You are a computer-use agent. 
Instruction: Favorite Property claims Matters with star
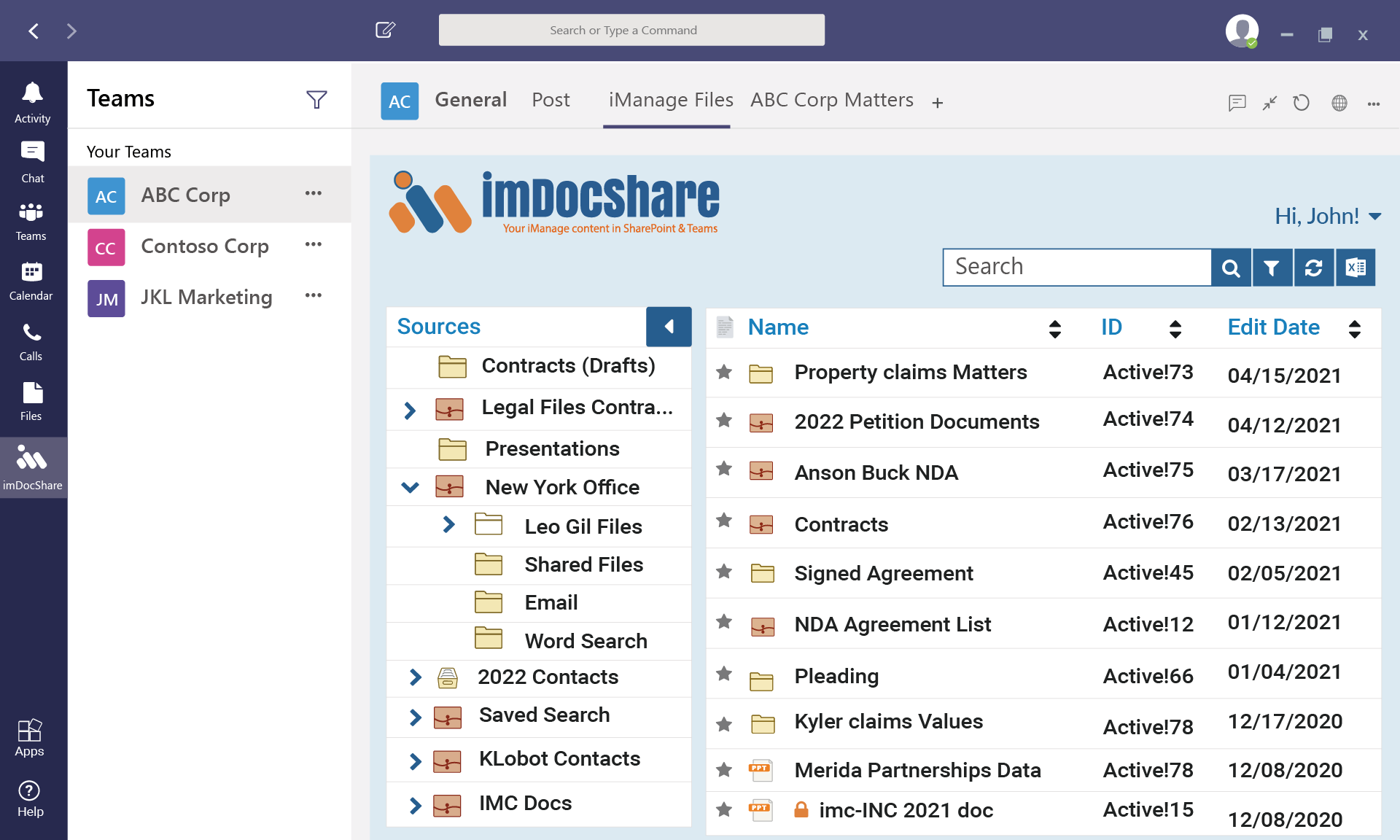tap(724, 372)
